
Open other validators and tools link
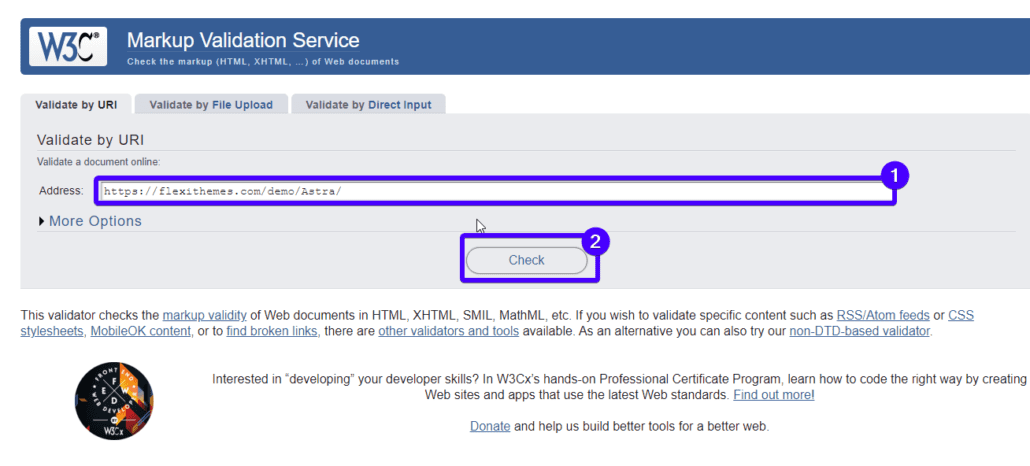(x=449, y=331)
